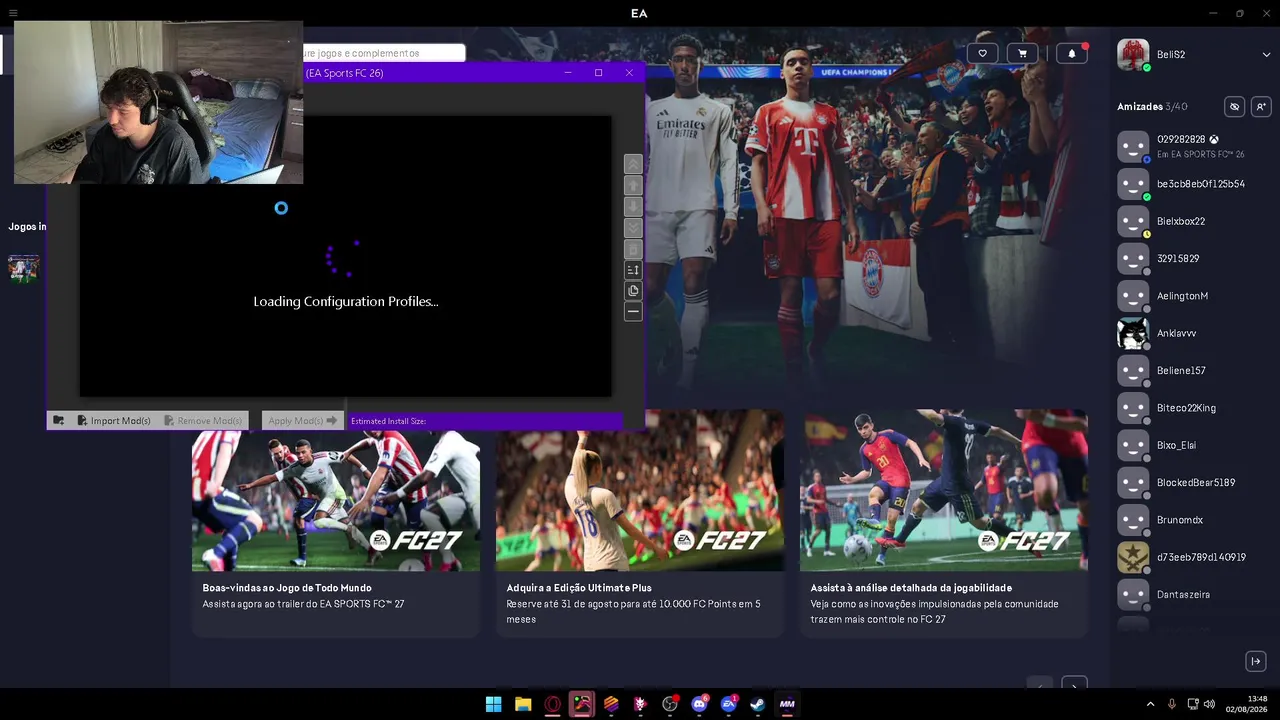Click the Amizades friends heading

1140,107
